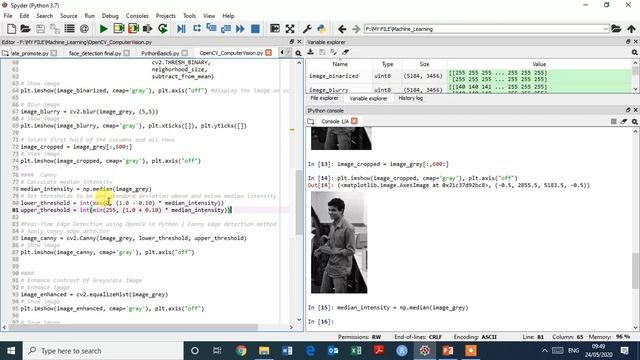Change to parent directory up arrow
Viewport: 640px width, 360px height.
(631, 29)
